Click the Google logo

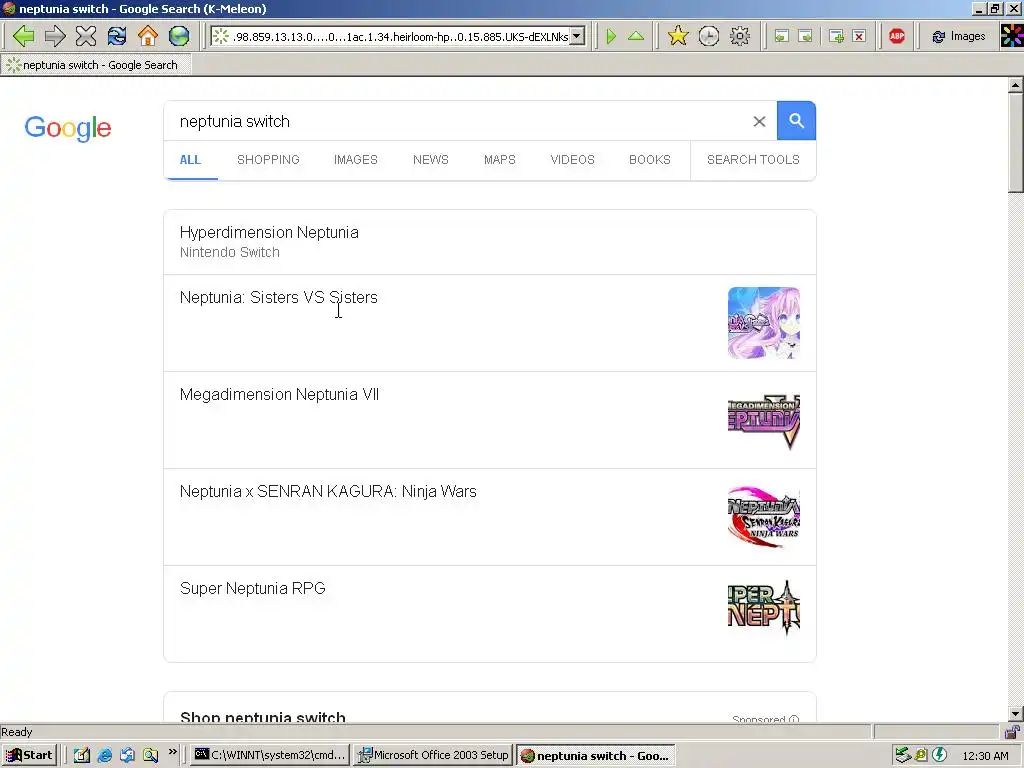68,128
